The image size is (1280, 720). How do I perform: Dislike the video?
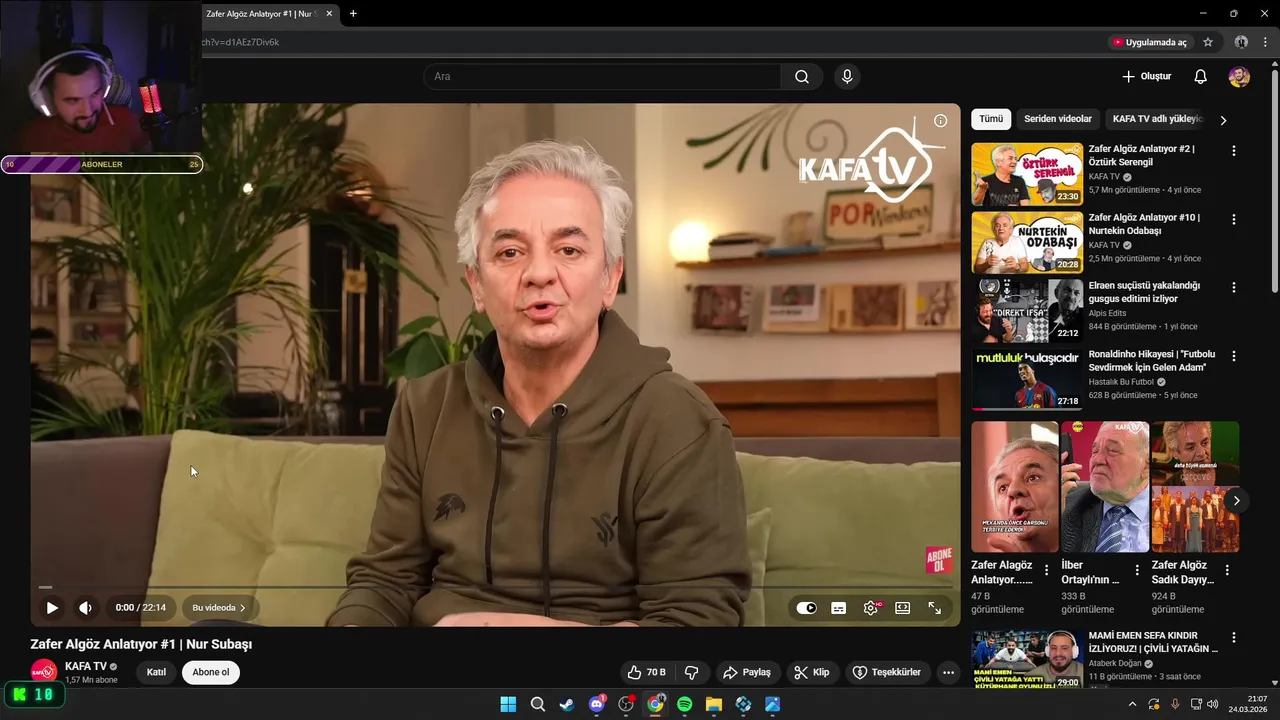(x=692, y=673)
